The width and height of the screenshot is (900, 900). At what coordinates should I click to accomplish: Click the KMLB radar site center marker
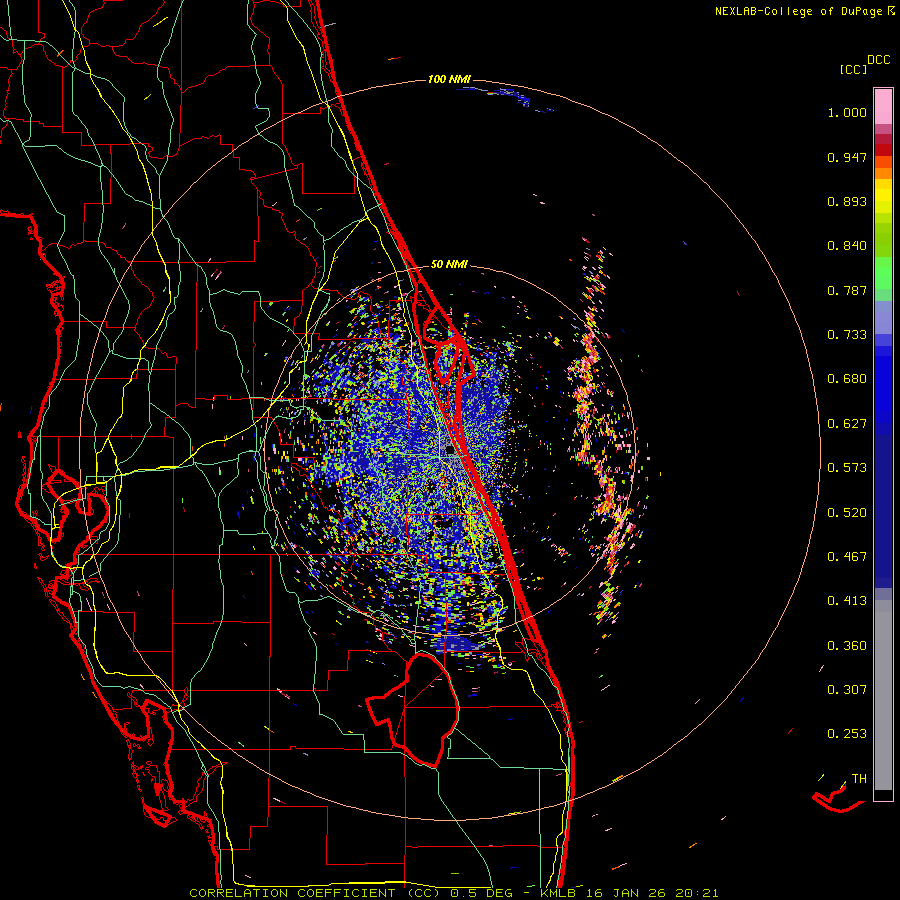[451, 452]
